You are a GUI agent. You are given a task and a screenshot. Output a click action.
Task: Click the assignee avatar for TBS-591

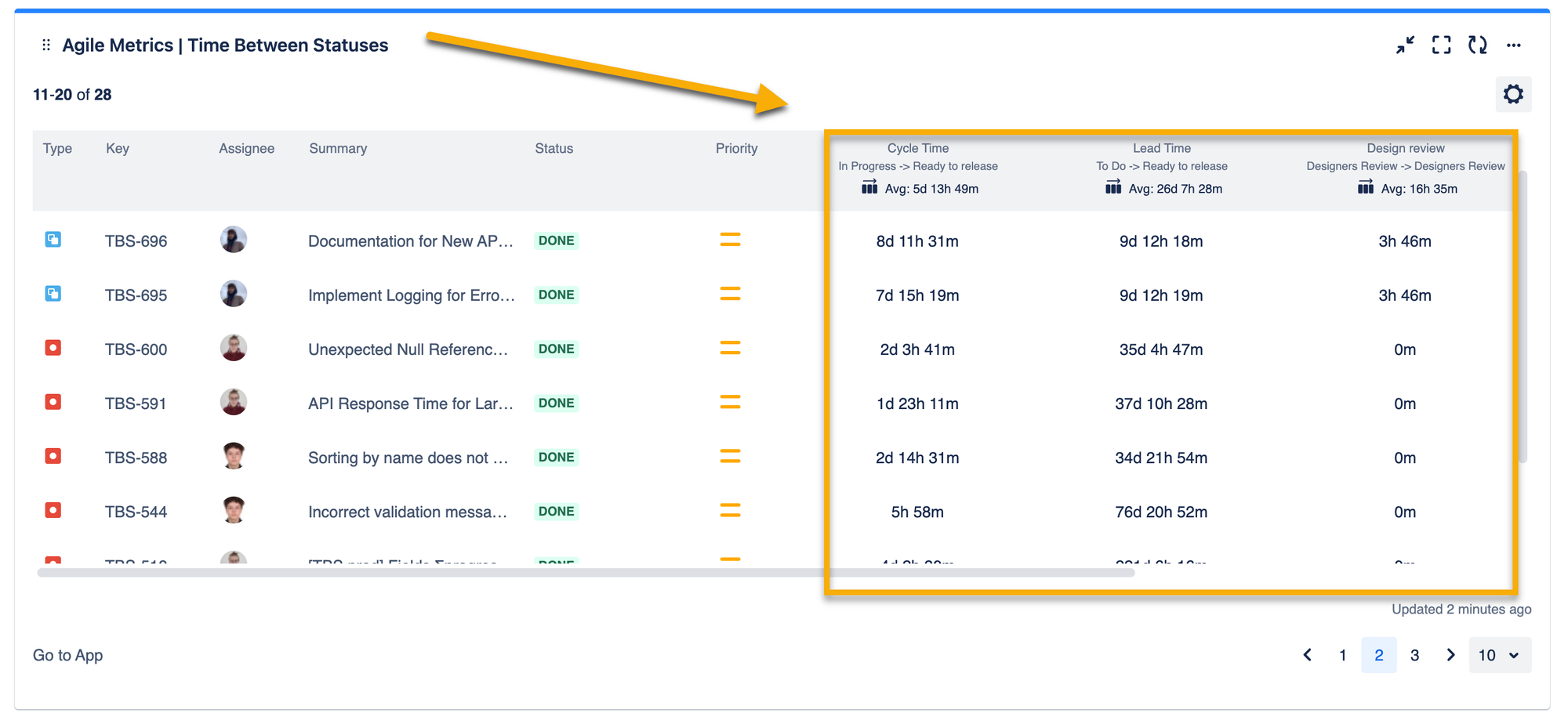click(234, 401)
